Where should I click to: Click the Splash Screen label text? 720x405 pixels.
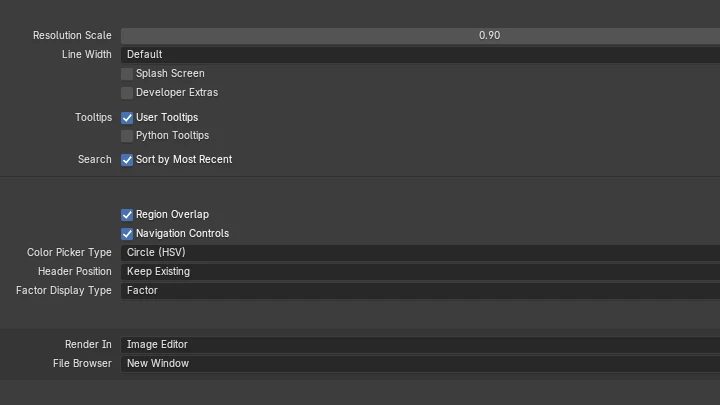point(170,73)
